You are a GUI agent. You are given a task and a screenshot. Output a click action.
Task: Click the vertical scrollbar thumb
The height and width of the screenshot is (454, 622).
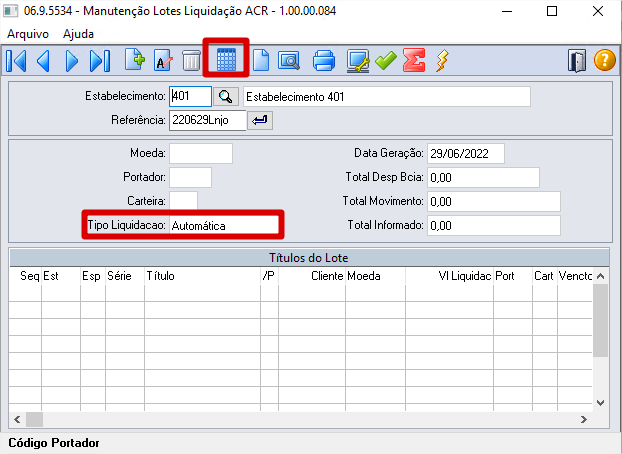[601, 321]
